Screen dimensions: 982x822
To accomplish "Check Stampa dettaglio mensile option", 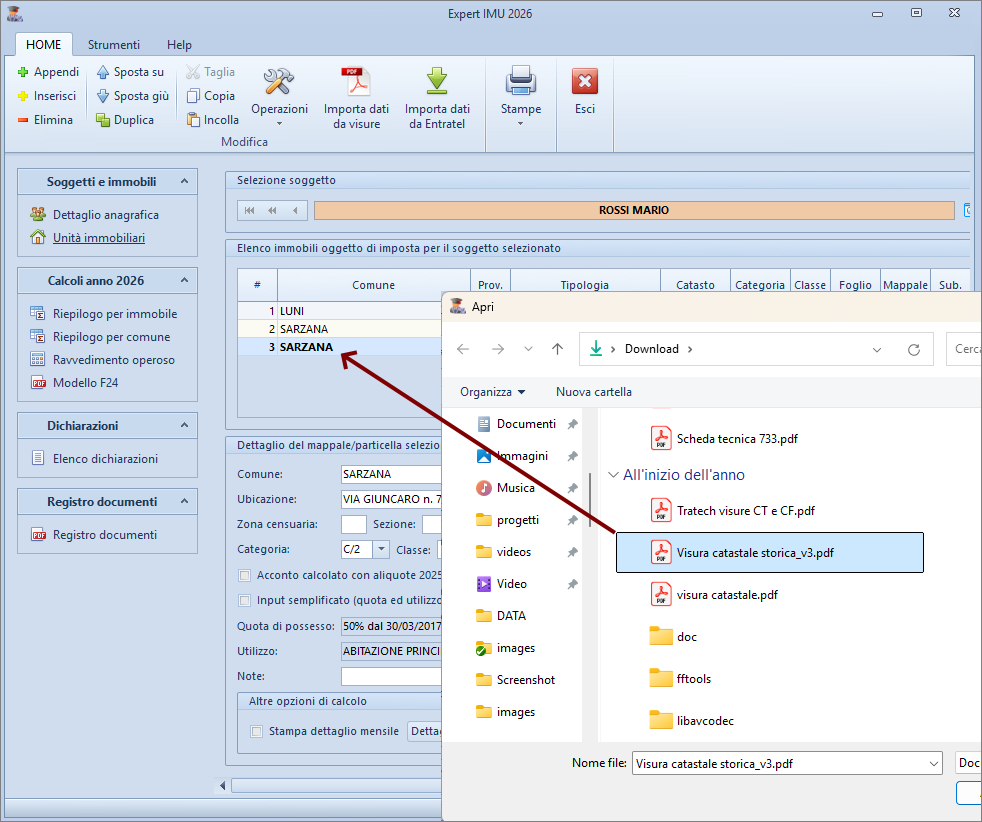I will click(x=257, y=731).
